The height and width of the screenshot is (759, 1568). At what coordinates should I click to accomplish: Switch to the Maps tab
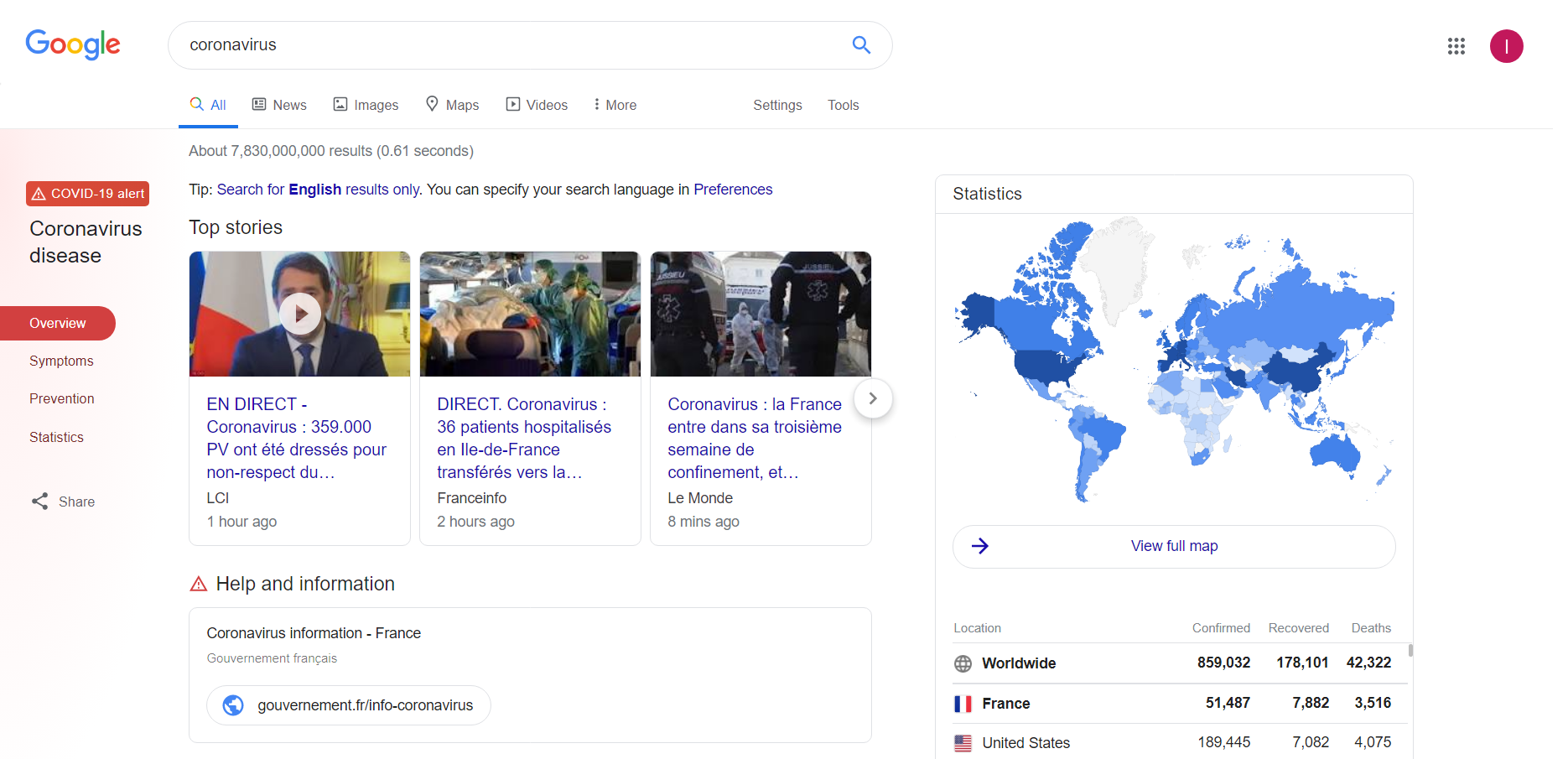(x=452, y=105)
